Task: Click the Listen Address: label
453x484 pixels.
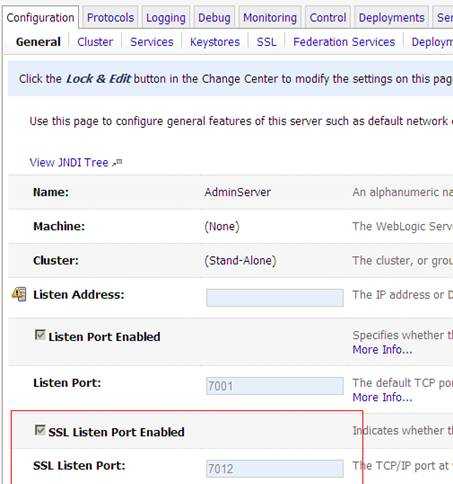Action: pos(79,295)
